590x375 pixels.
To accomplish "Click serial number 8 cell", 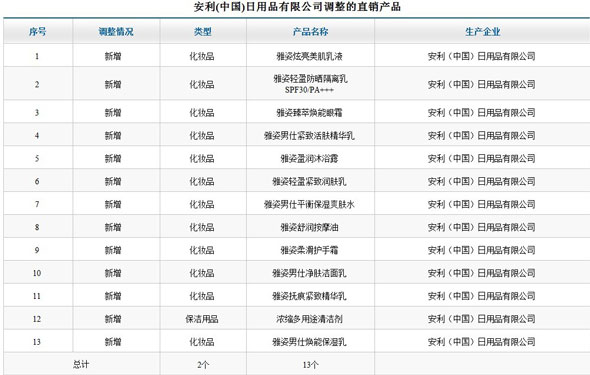I will coord(37,227).
